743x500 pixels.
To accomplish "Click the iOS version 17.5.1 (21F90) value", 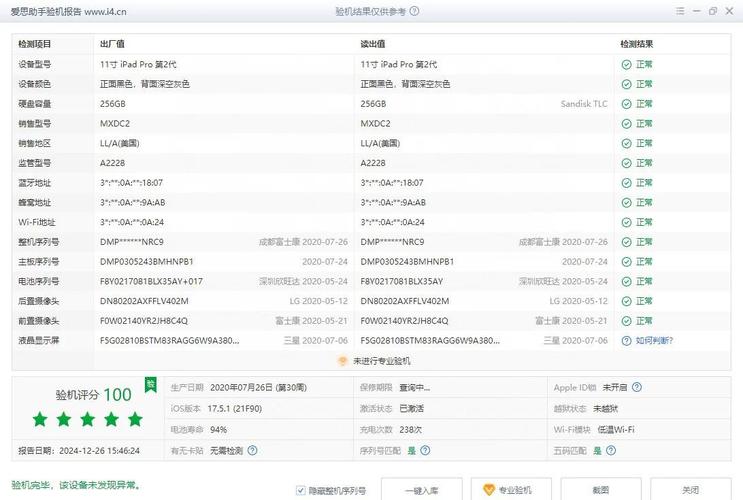I will (x=235, y=409).
